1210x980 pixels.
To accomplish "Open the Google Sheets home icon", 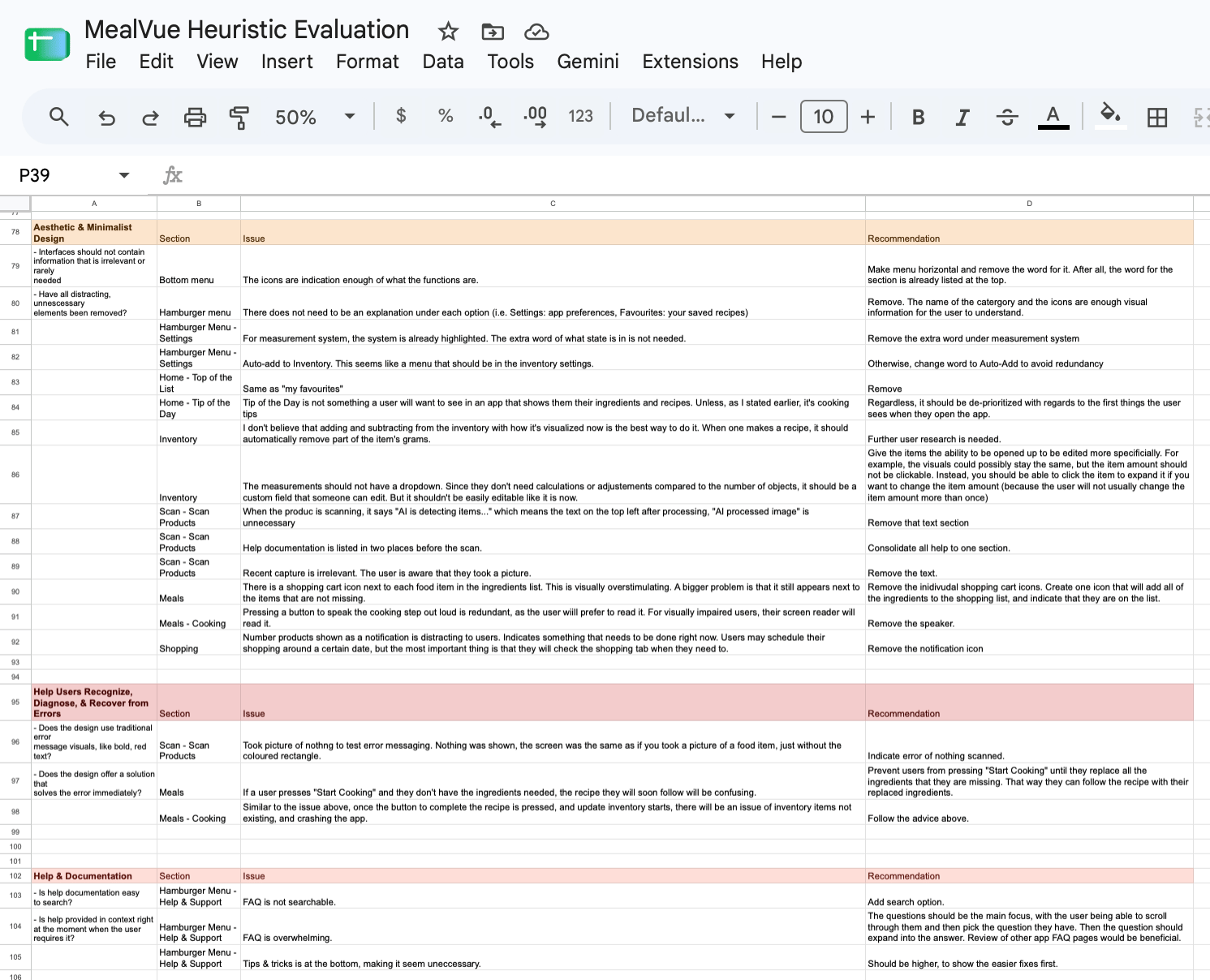I will [x=47, y=44].
